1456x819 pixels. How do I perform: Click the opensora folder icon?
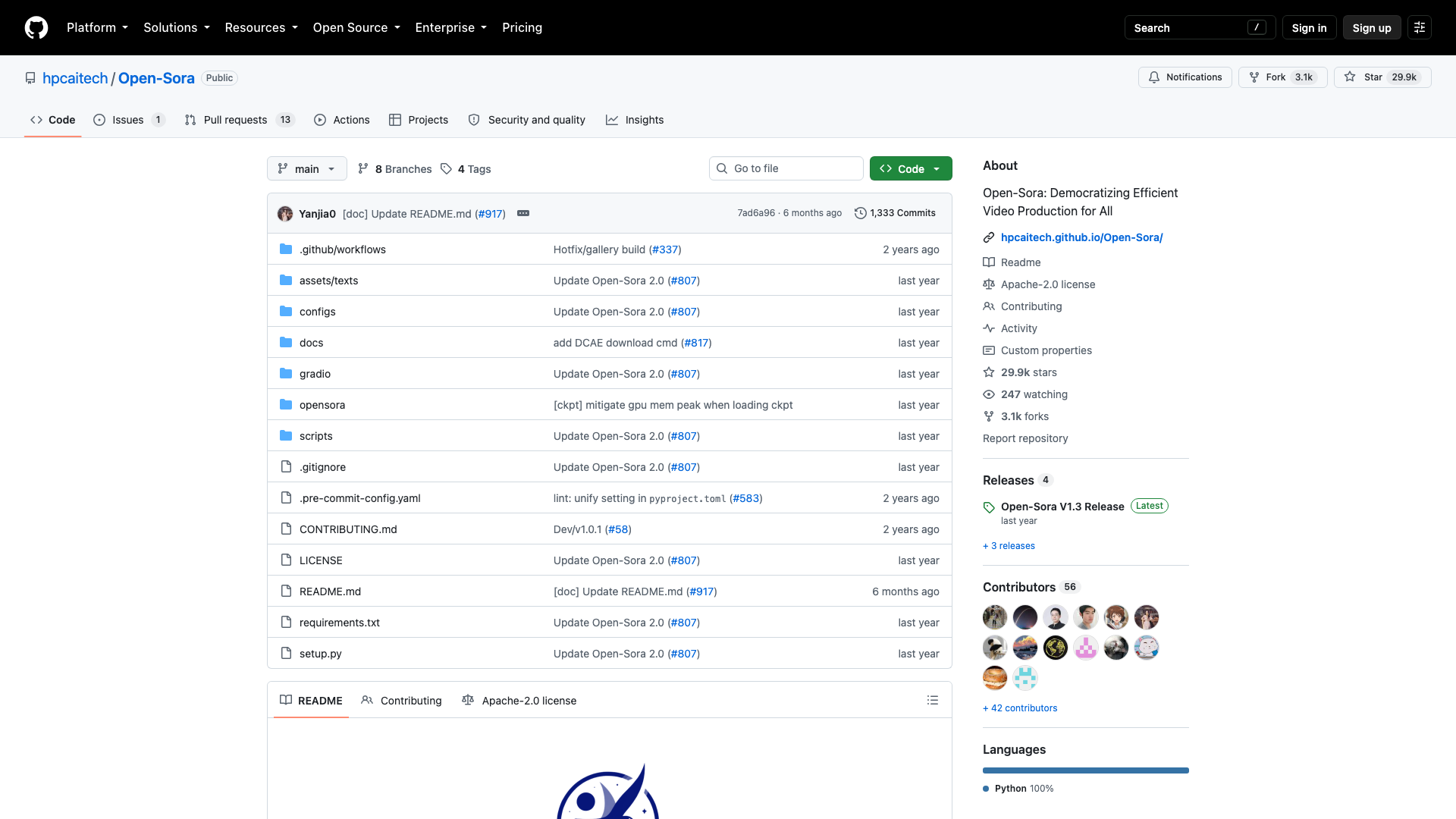[286, 405]
